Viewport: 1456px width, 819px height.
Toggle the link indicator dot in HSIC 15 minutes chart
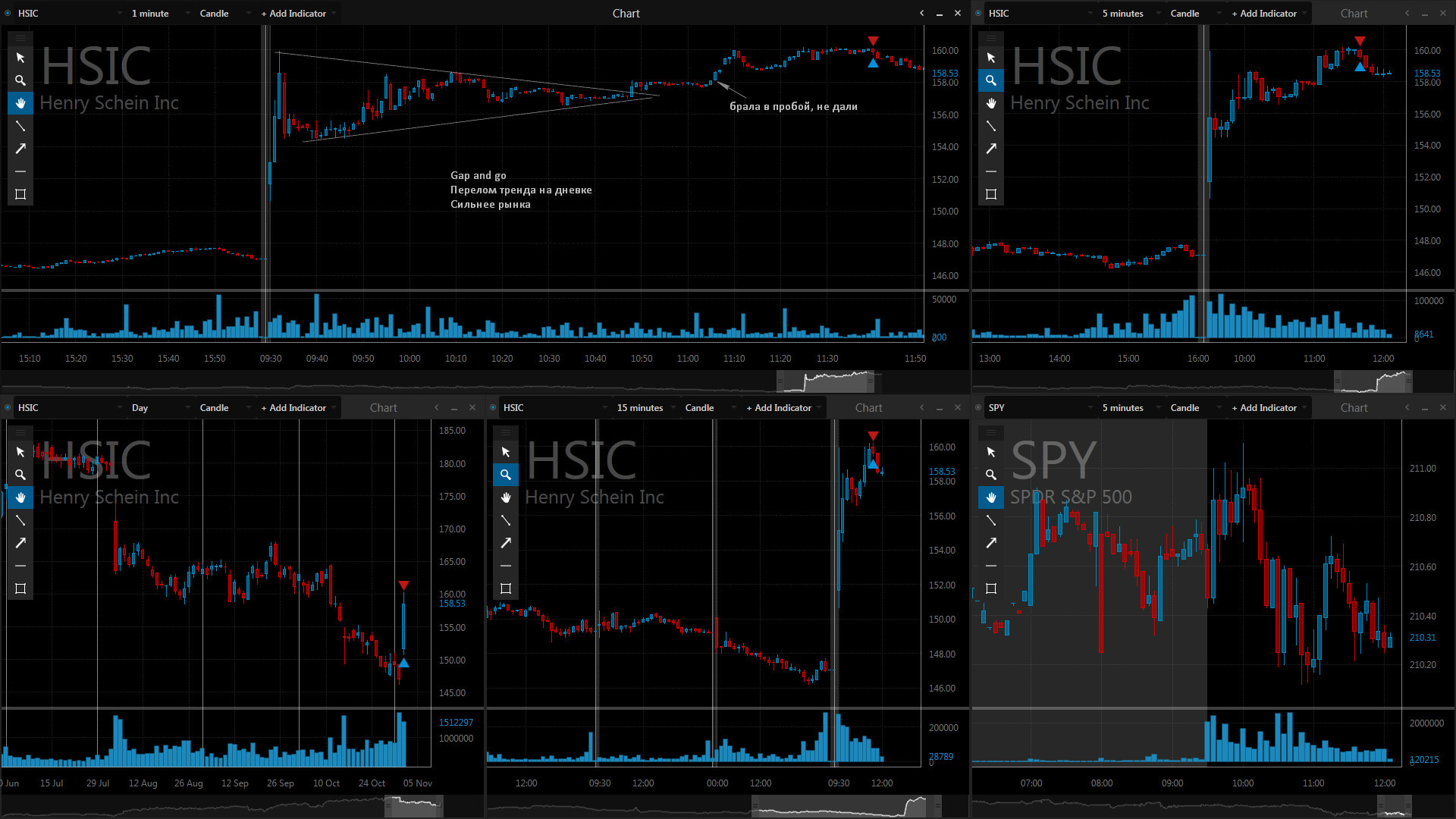pyautogui.click(x=493, y=408)
